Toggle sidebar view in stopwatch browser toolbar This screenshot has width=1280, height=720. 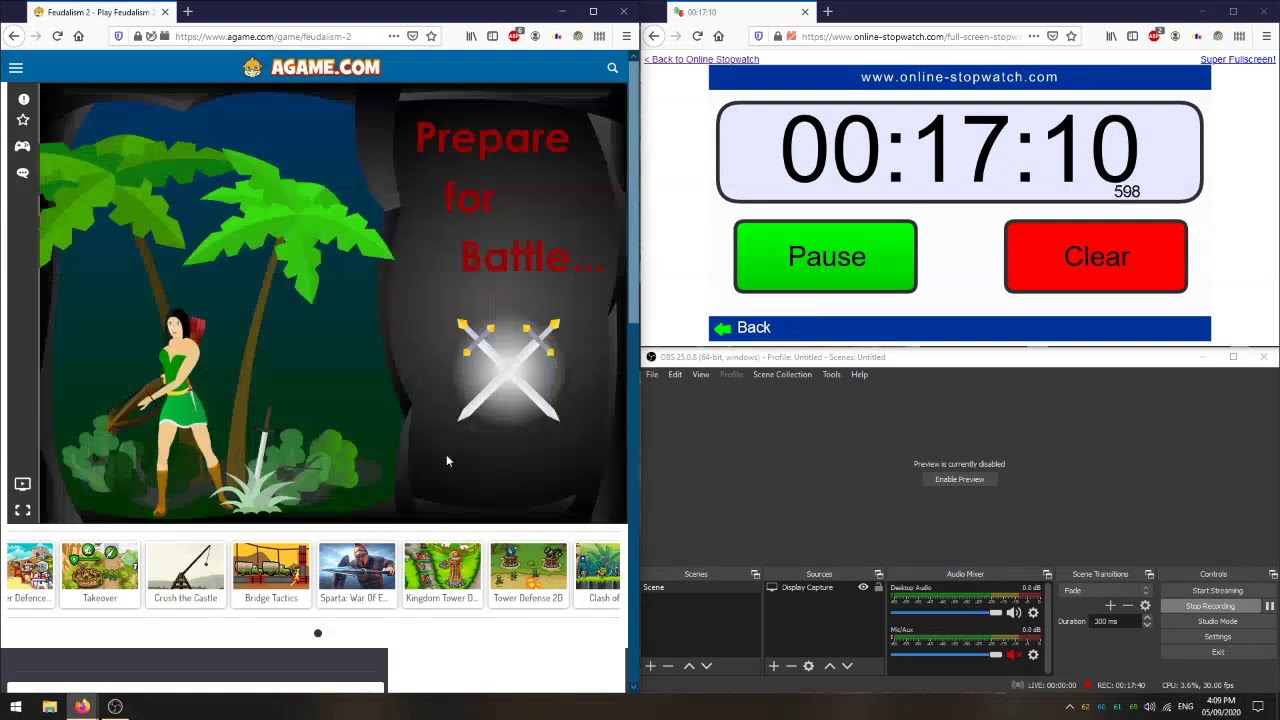click(x=1132, y=36)
